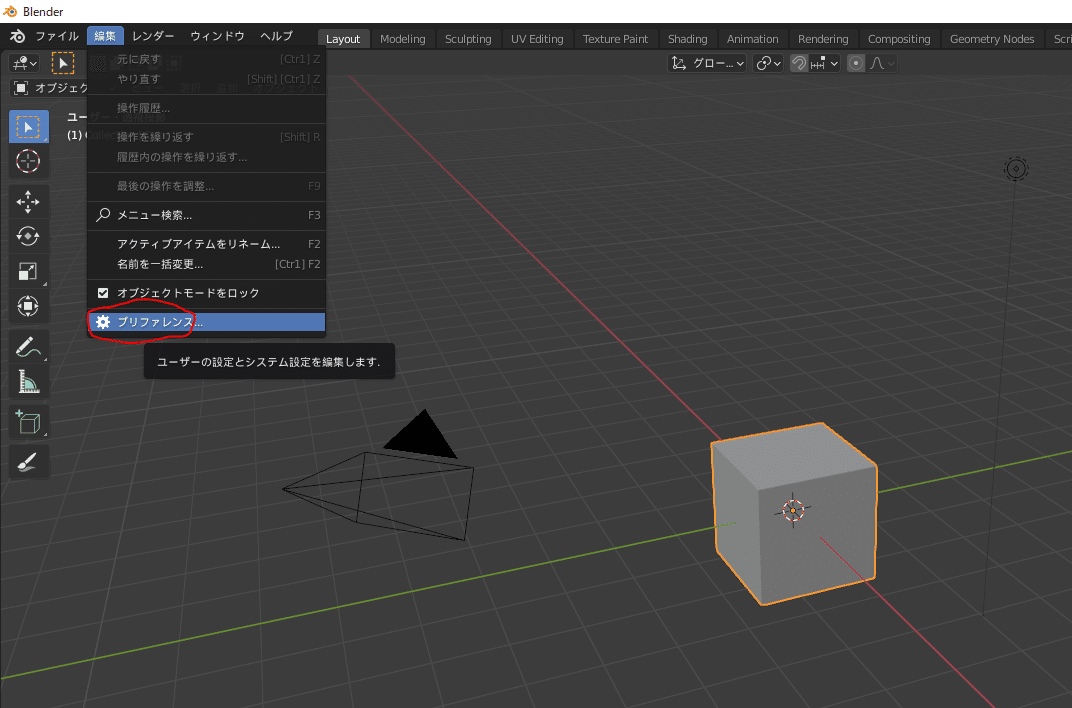Click the tweak select mode icon in header

pyautogui.click(x=63, y=64)
